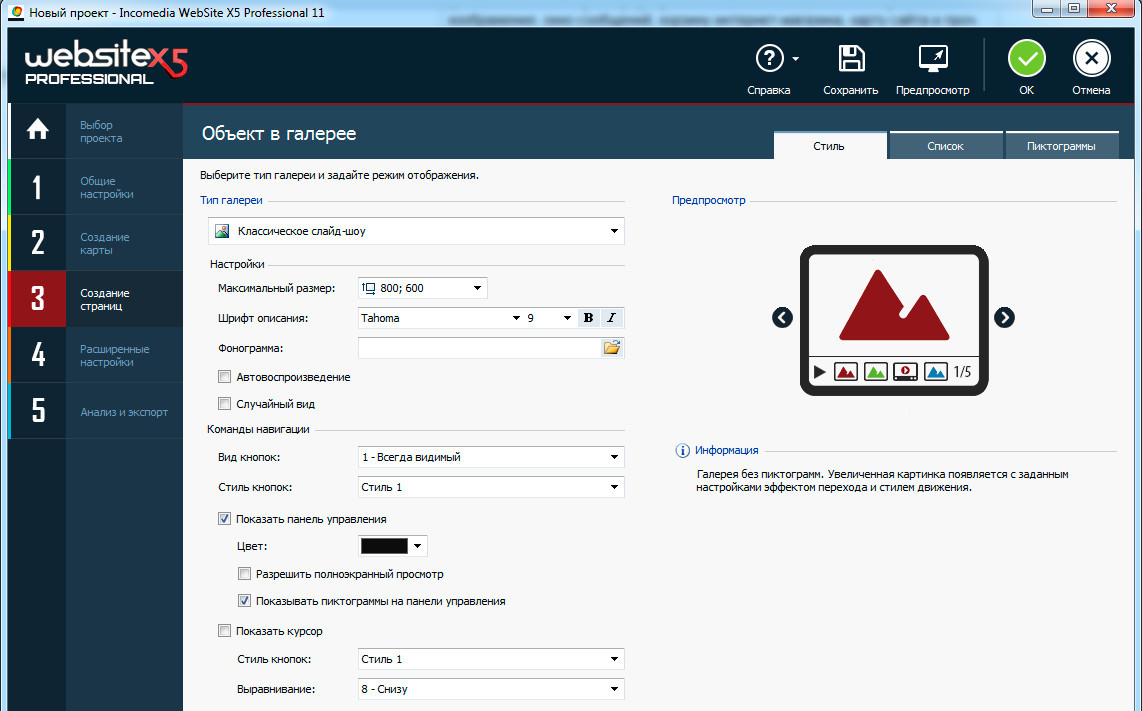
Task: Click the Сохранить floppy disk icon
Action: pos(851,59)
